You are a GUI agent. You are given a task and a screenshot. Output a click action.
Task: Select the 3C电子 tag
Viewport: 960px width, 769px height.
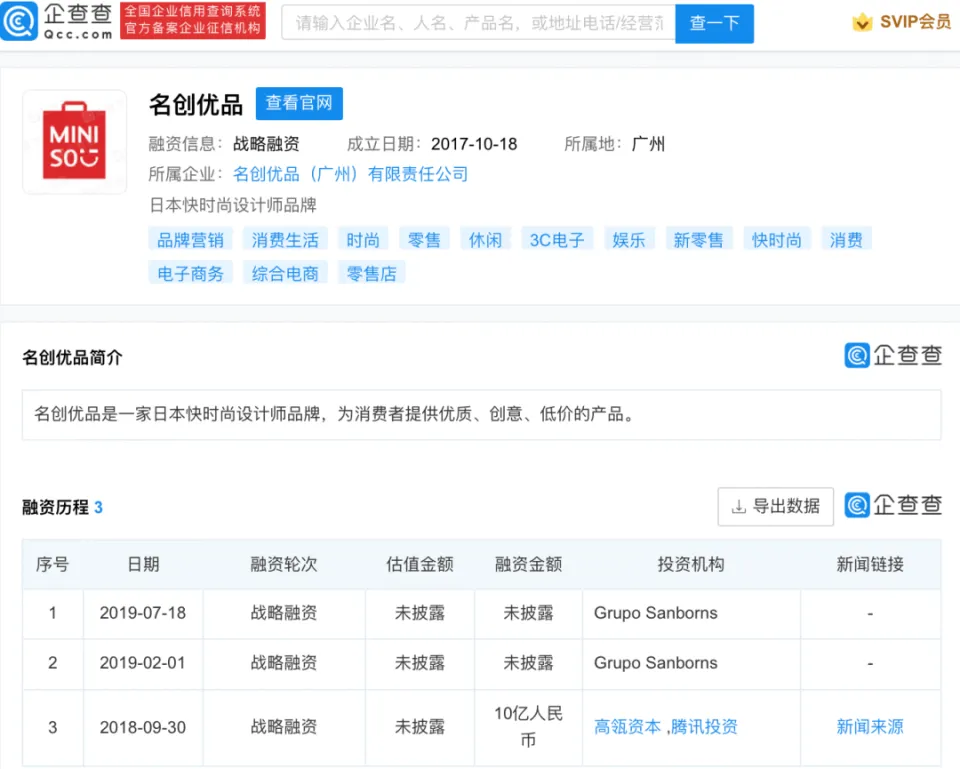click(x=557, y=240)
